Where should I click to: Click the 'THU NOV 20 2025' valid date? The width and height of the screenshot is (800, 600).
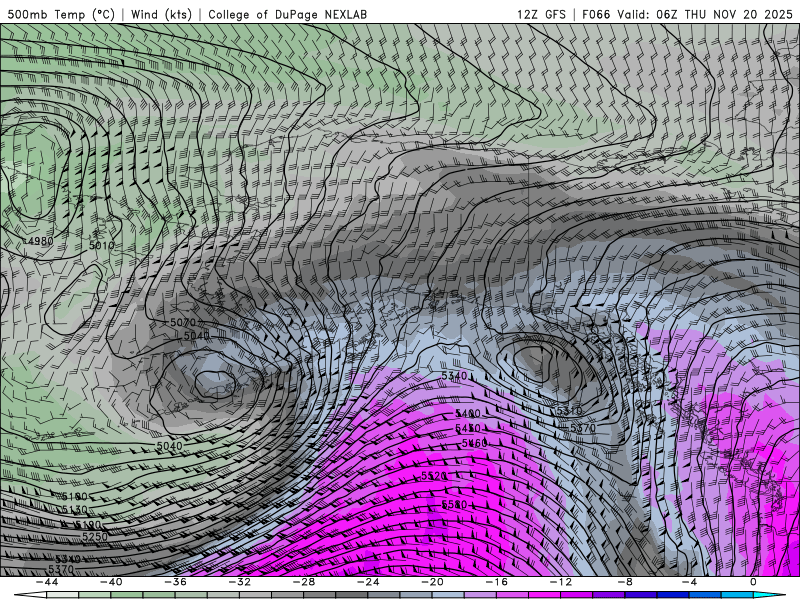click(738, 14)
